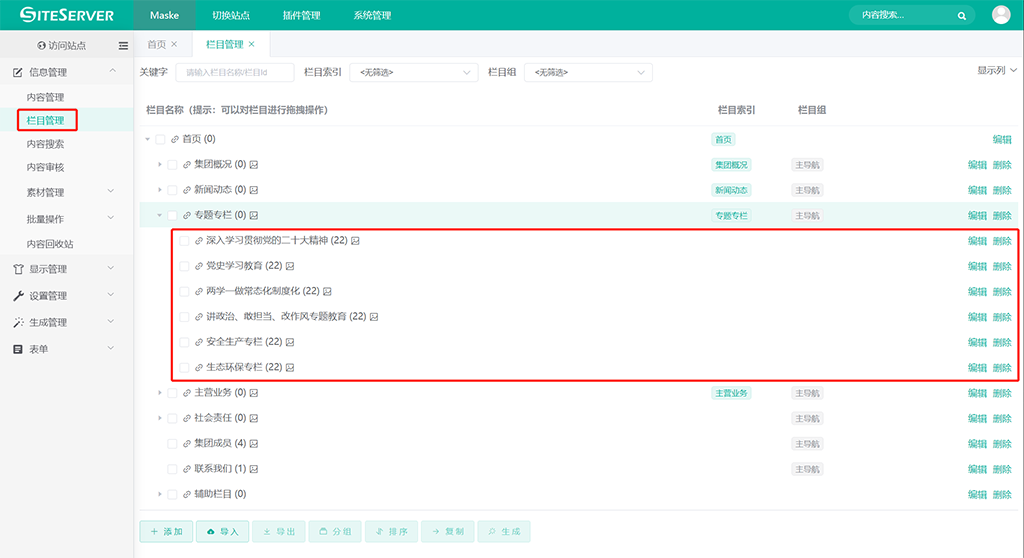Open 插件管理 in the top menu

coord(301,16)
